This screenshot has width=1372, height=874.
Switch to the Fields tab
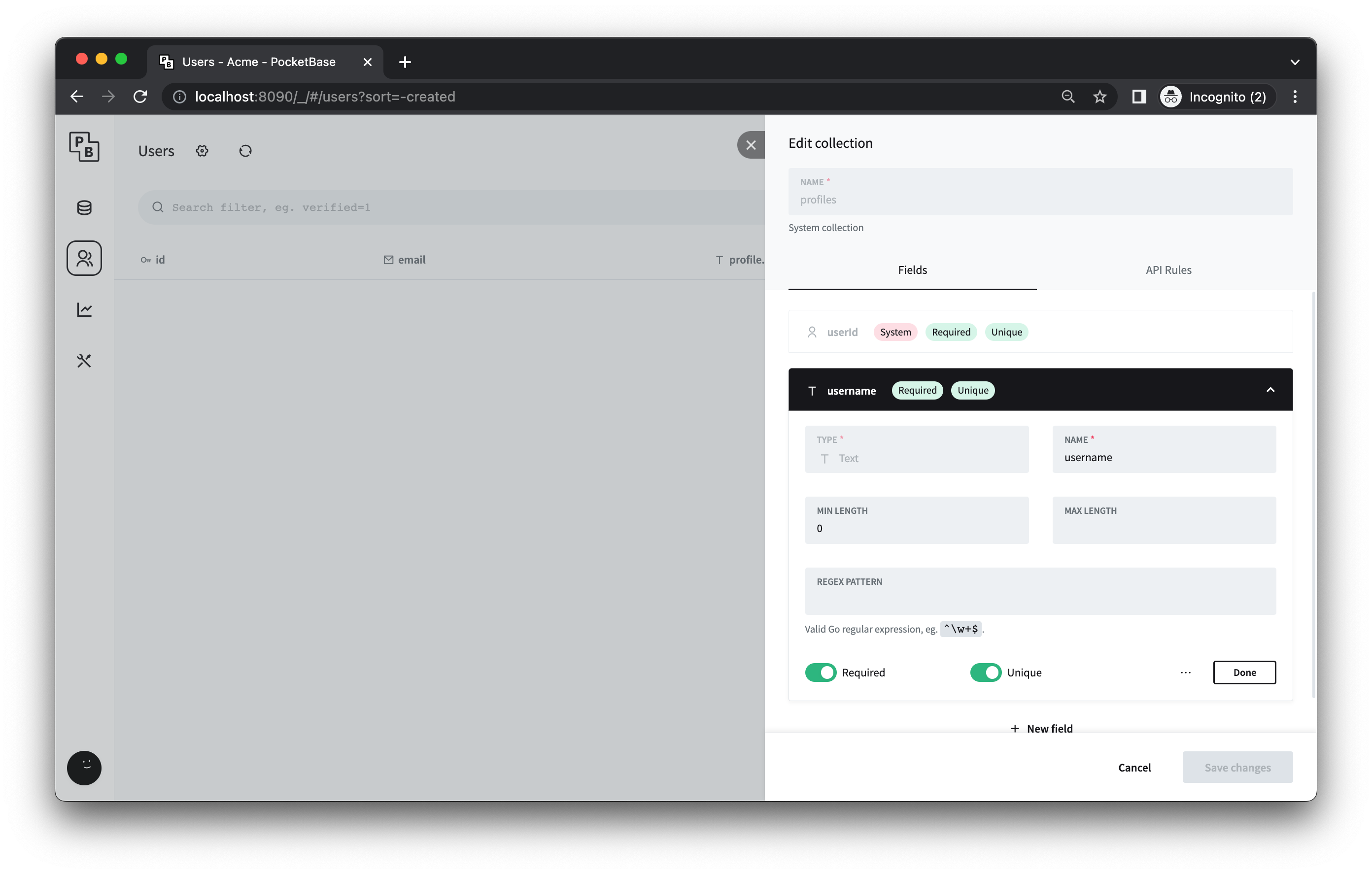[912, 270]
